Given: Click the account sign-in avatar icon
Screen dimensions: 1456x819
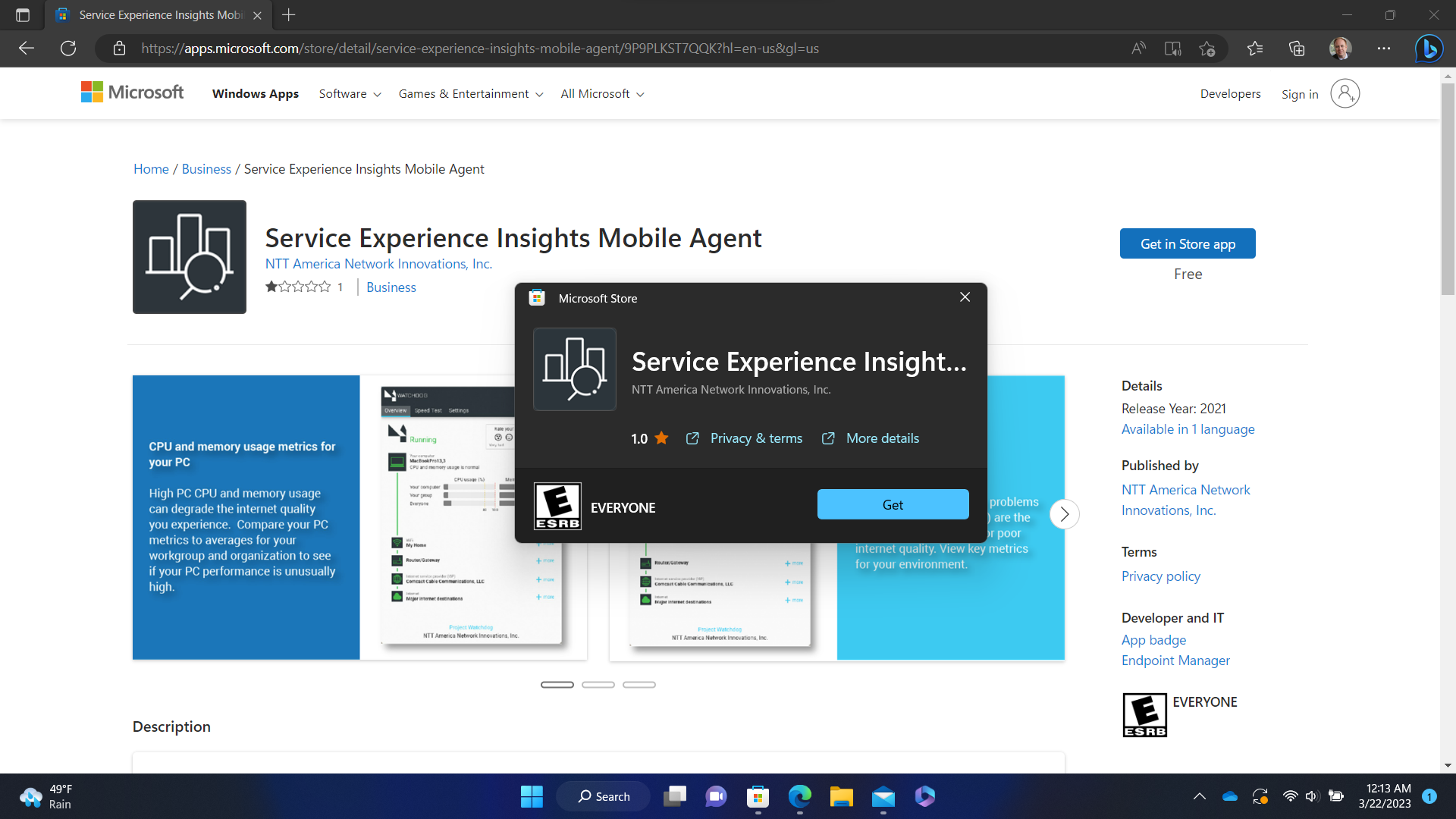Looking at the screenshot, I should click(x=1345, y=93).
